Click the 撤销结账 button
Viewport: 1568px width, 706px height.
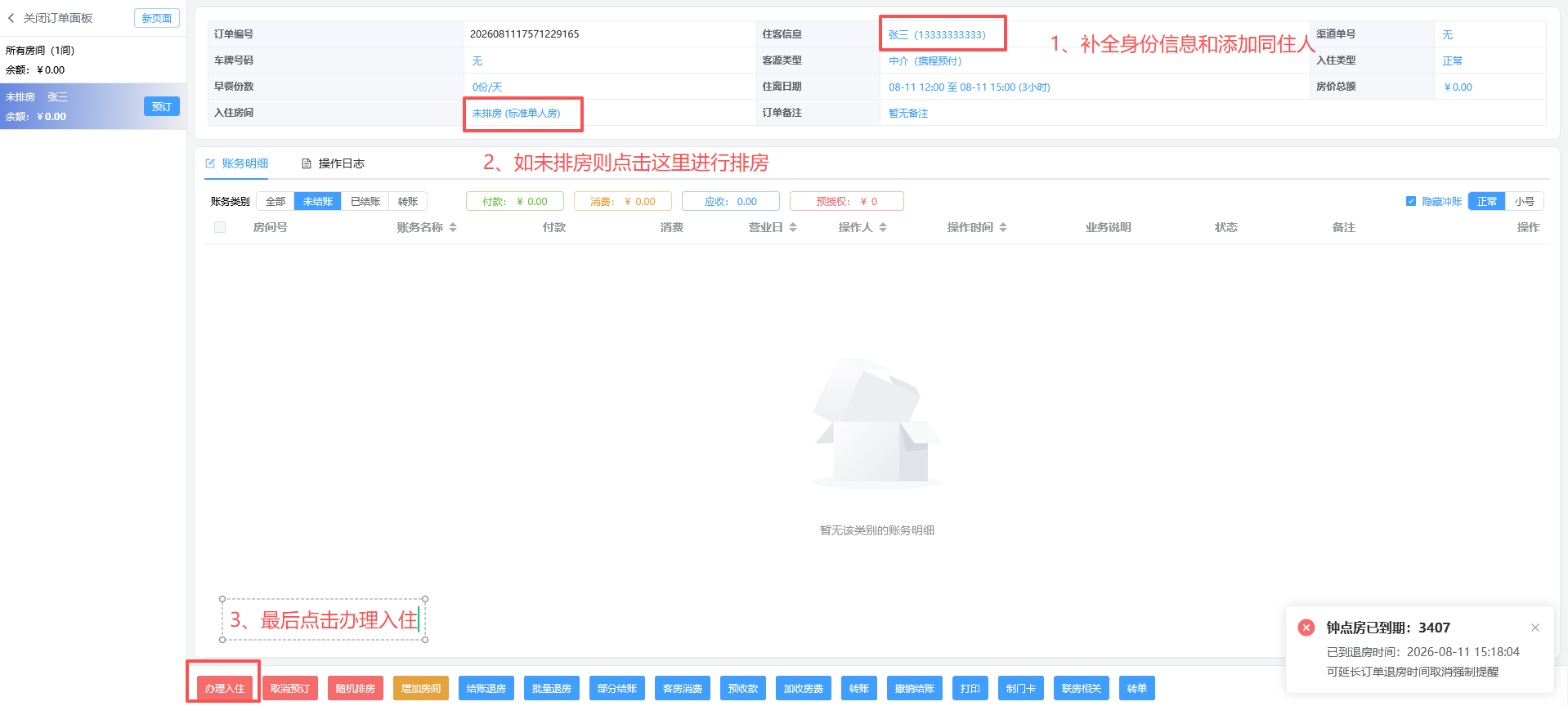[915, 688]
